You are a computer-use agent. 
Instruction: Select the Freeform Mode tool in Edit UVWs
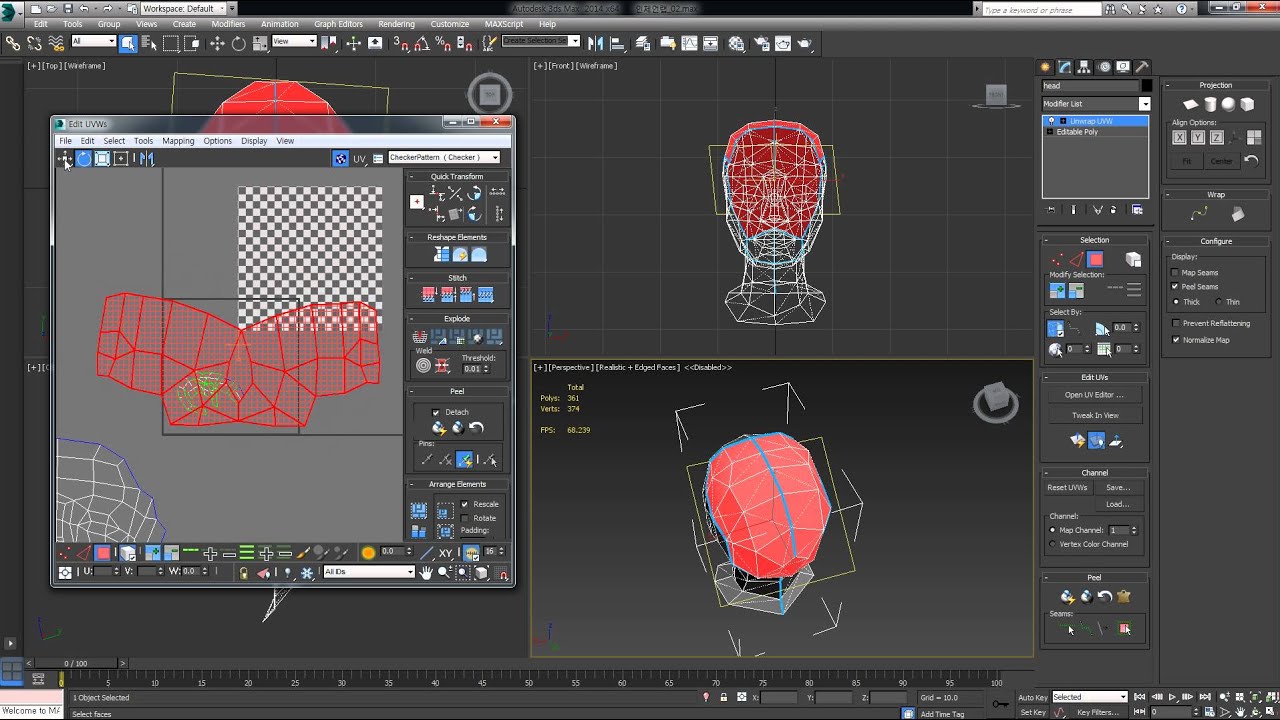click(x=121, y=158)
